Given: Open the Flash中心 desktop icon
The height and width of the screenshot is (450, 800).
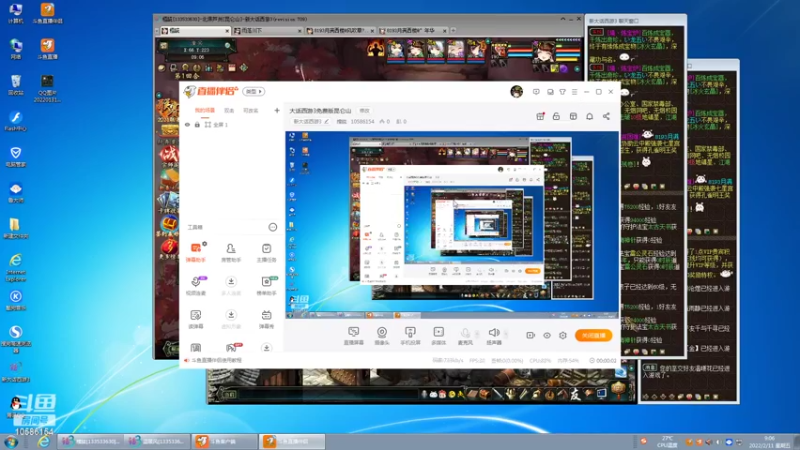Looking at the screenshot, I should click(16, 121).
